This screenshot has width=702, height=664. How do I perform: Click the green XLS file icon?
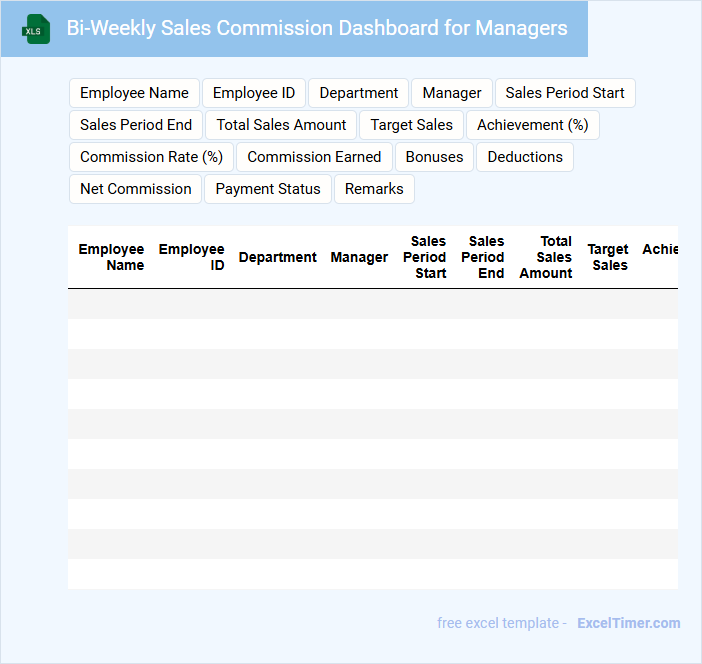pos(36,29)
